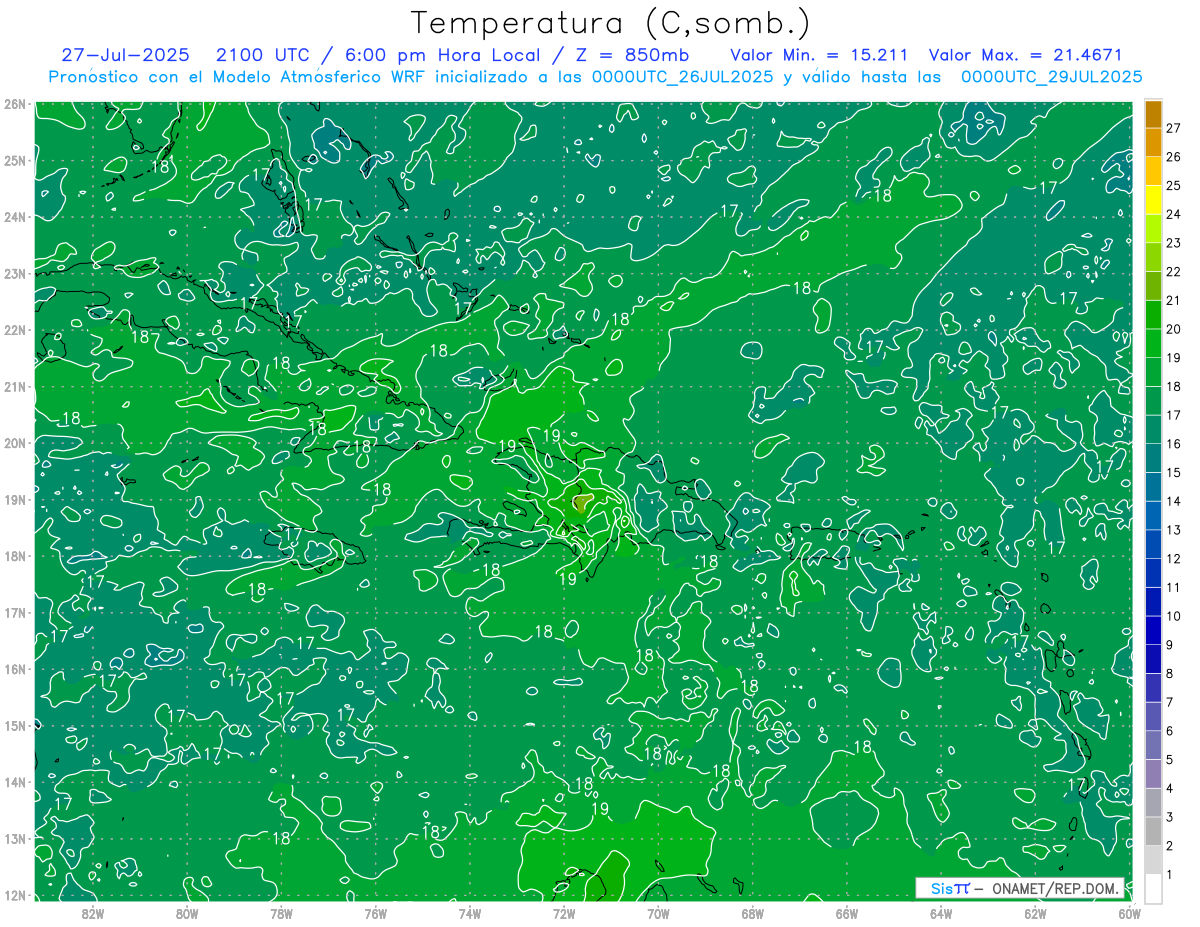Click the 12N latitude axis label

click(15, 895)
